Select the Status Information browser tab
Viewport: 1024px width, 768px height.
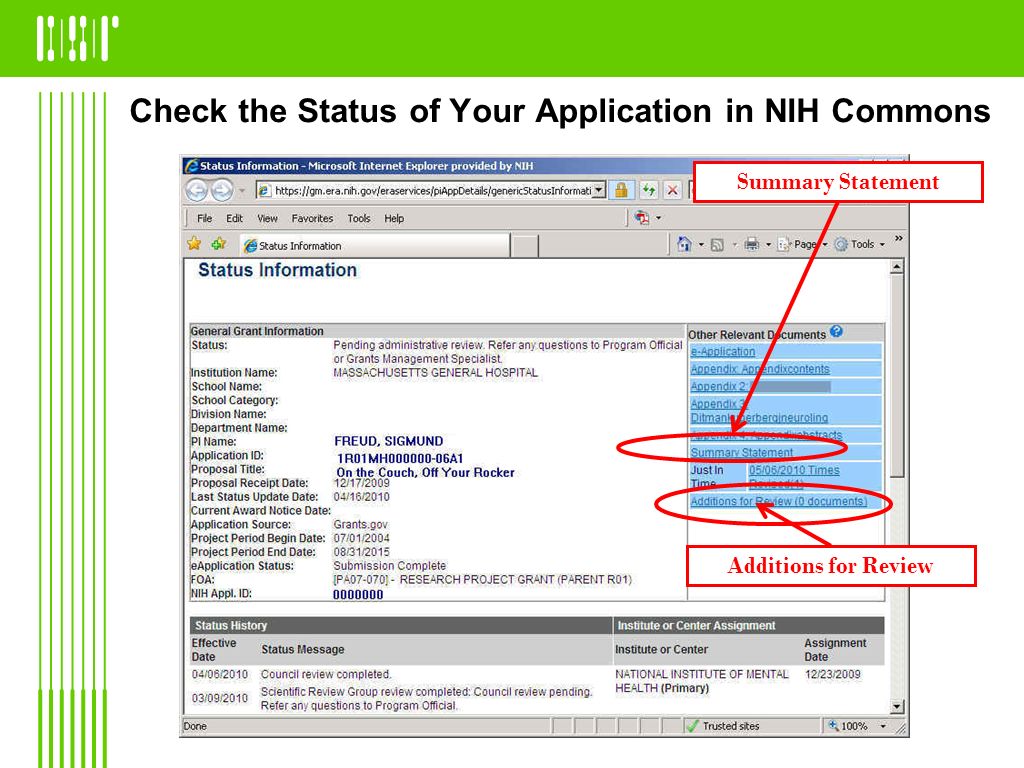click(x=375, y=246)
